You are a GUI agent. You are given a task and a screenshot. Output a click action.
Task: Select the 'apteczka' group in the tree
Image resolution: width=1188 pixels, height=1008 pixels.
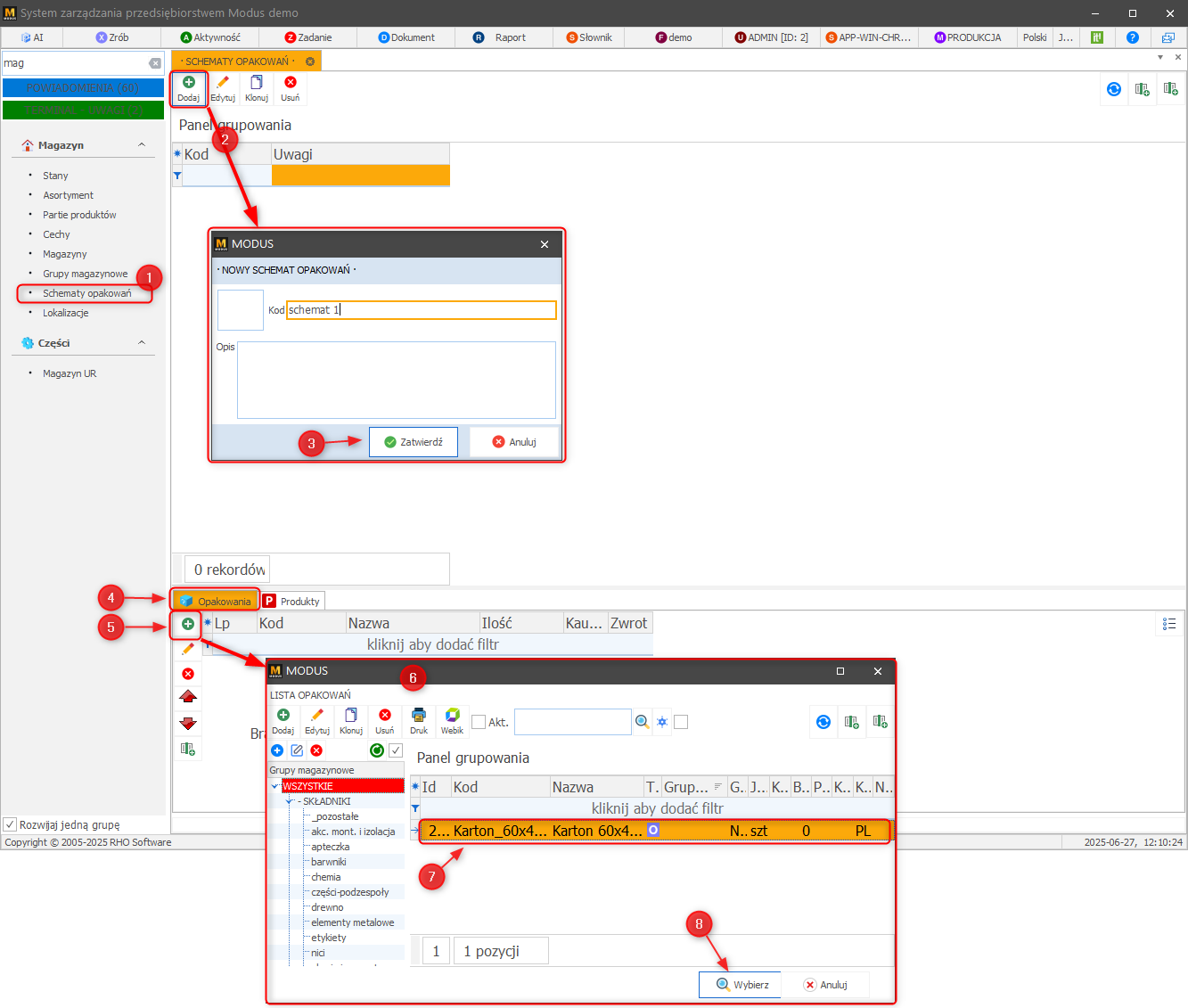tap(330, 847)
